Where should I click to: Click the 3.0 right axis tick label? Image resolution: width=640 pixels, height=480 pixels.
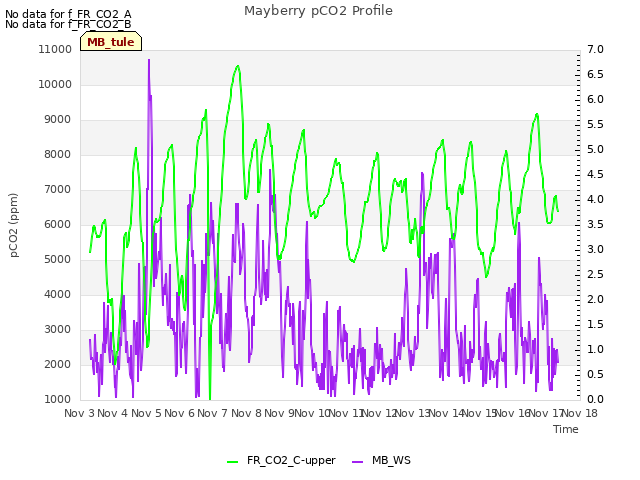595,249
